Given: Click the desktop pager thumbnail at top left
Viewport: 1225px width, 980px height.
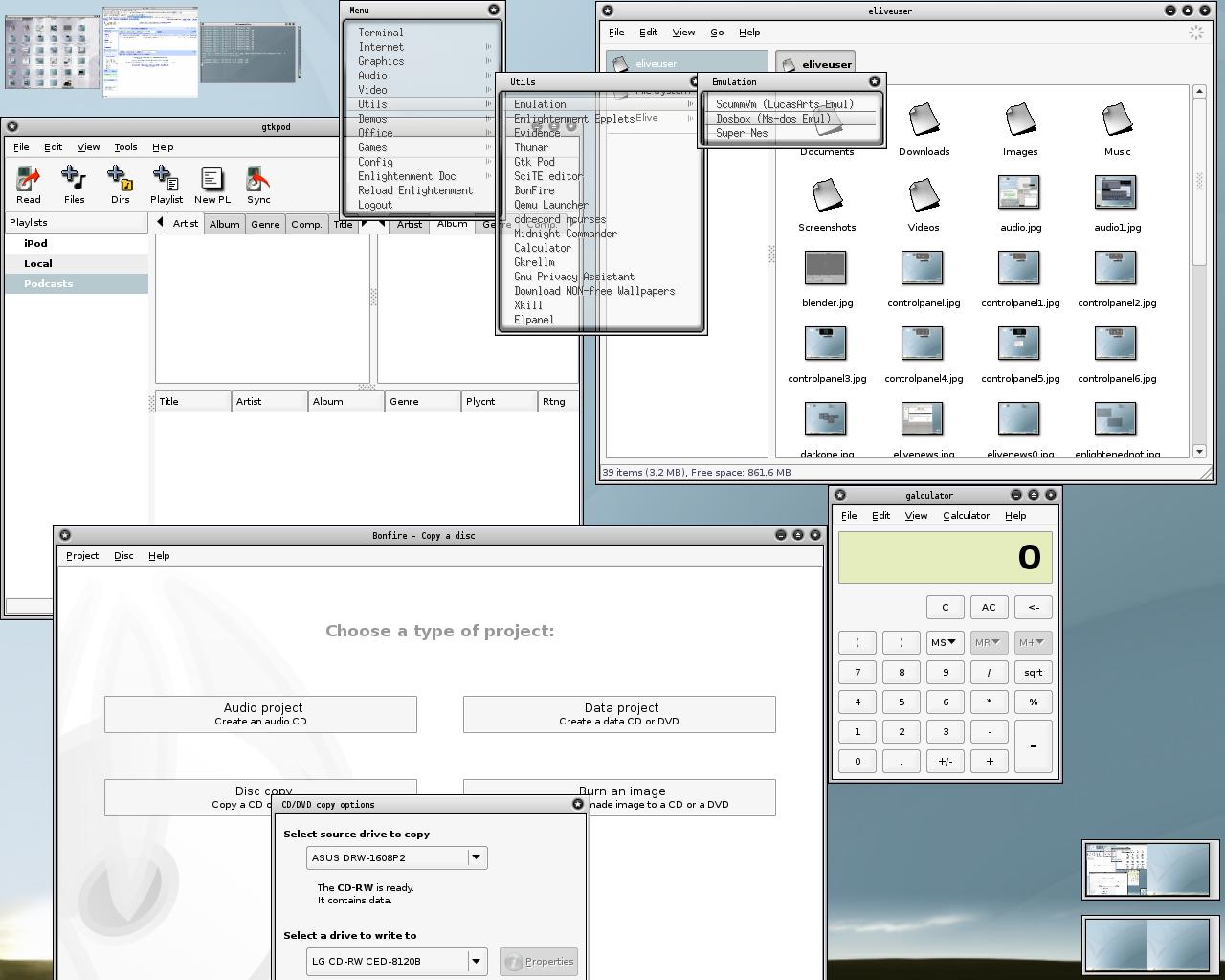Looking at the screenshot, I should 53,54.
